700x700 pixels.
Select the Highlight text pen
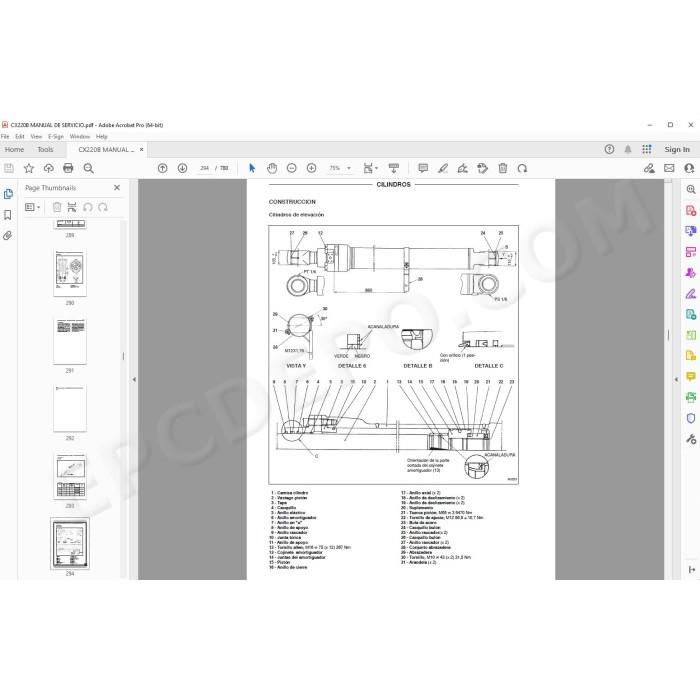click(443, 168)
